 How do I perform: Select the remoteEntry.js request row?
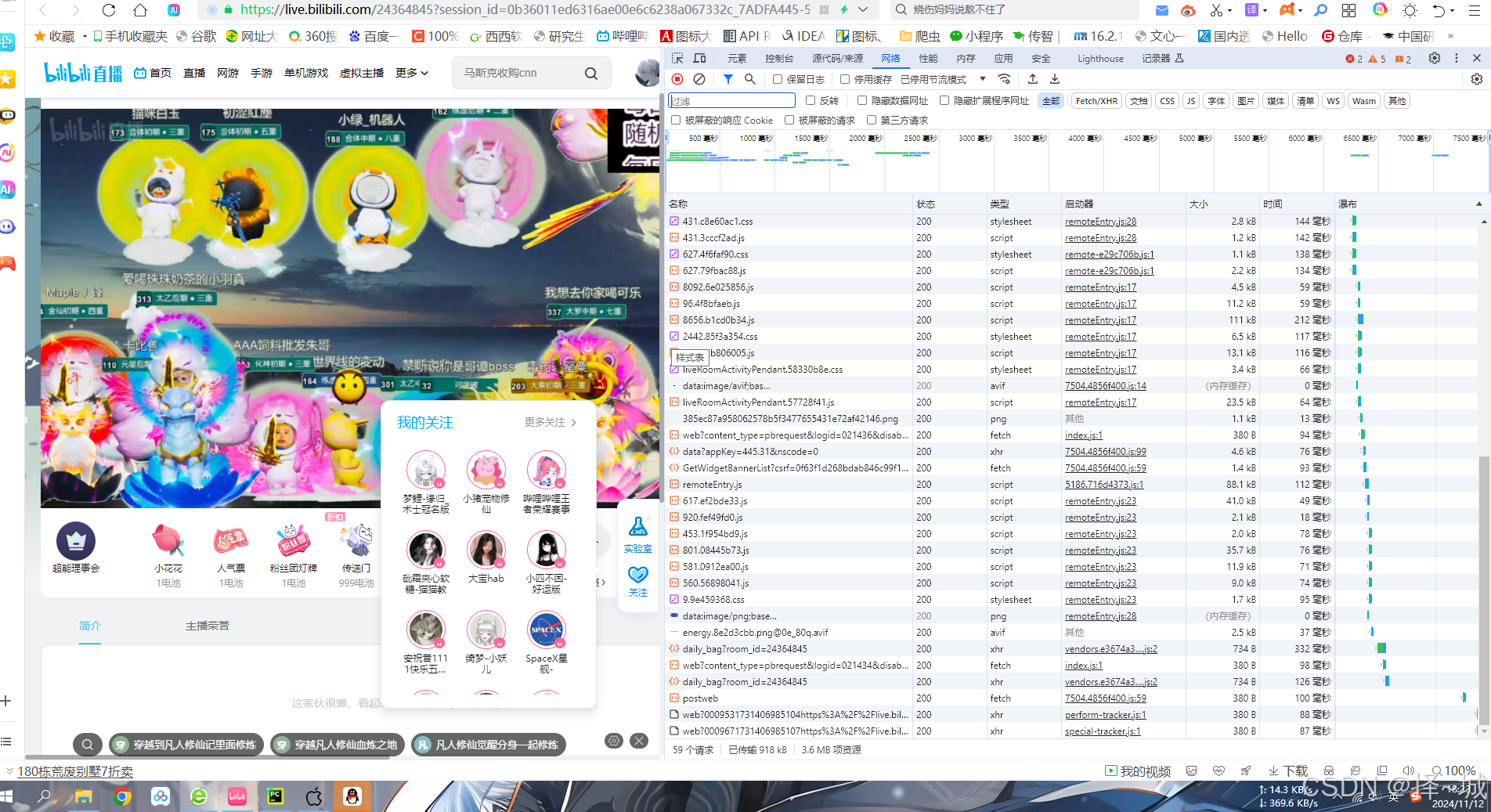(1078, 484)
